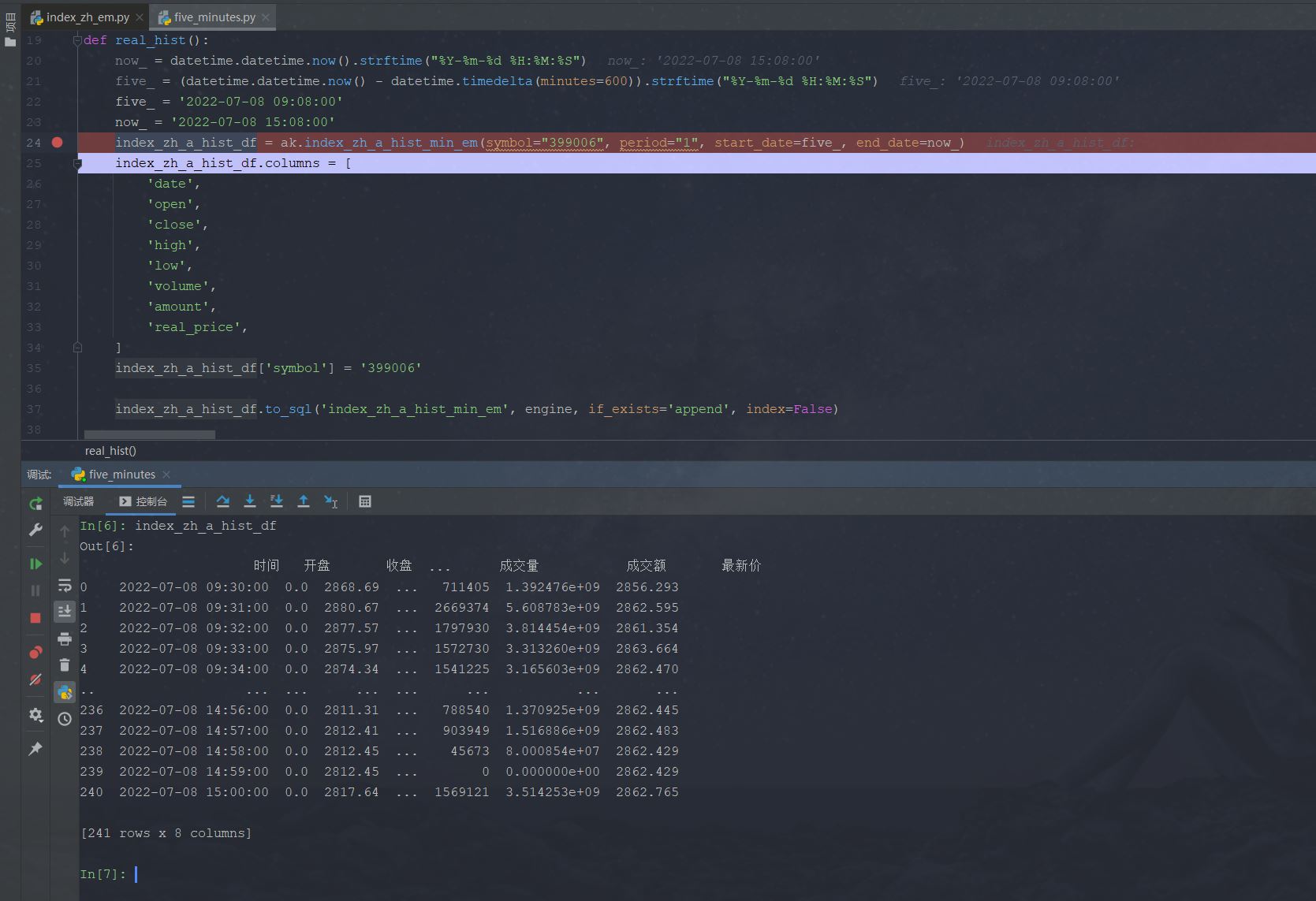Screen dimensions: 1316x901
Task: Run to cursor position
Action: click(330, 501)
